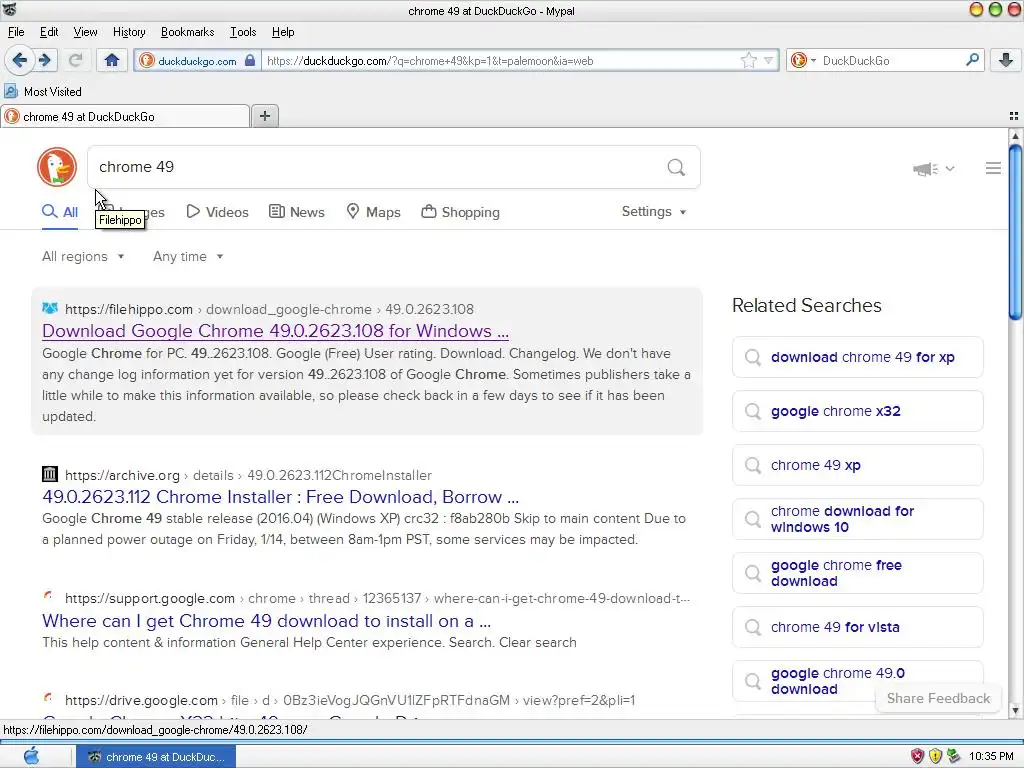Image resolution: width=1024 pixels, height=768 pixels.
Task: Bookmark this page with the star icon
Action: 748,61
